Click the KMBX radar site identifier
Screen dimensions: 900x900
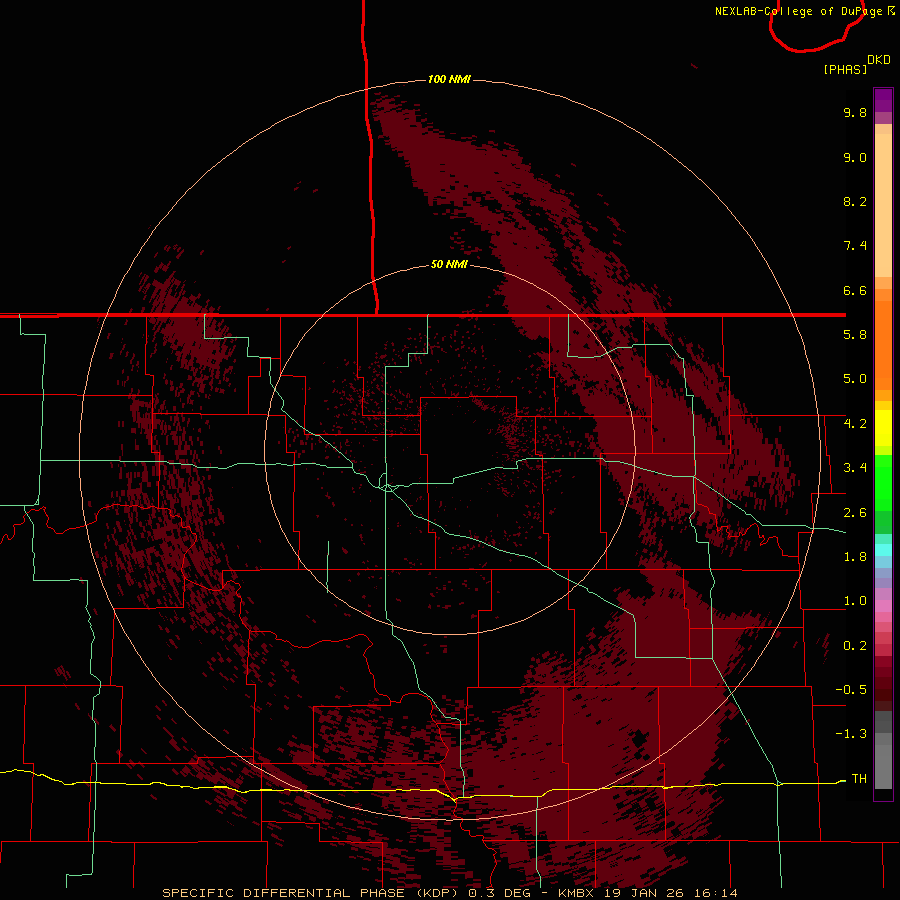[x=577, y=893]
